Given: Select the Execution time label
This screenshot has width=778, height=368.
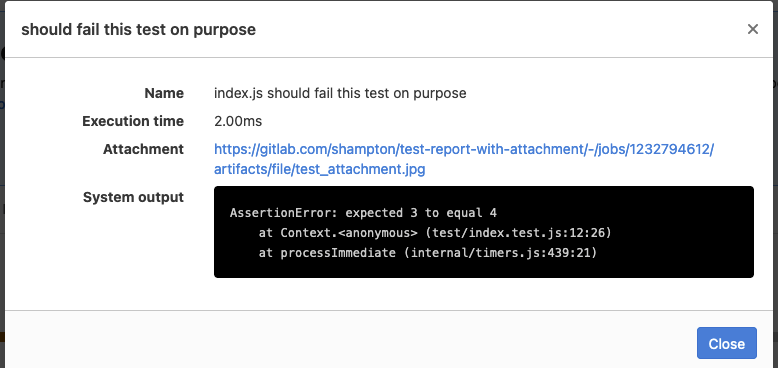Looking at the screenshot, I should [133, 121].
